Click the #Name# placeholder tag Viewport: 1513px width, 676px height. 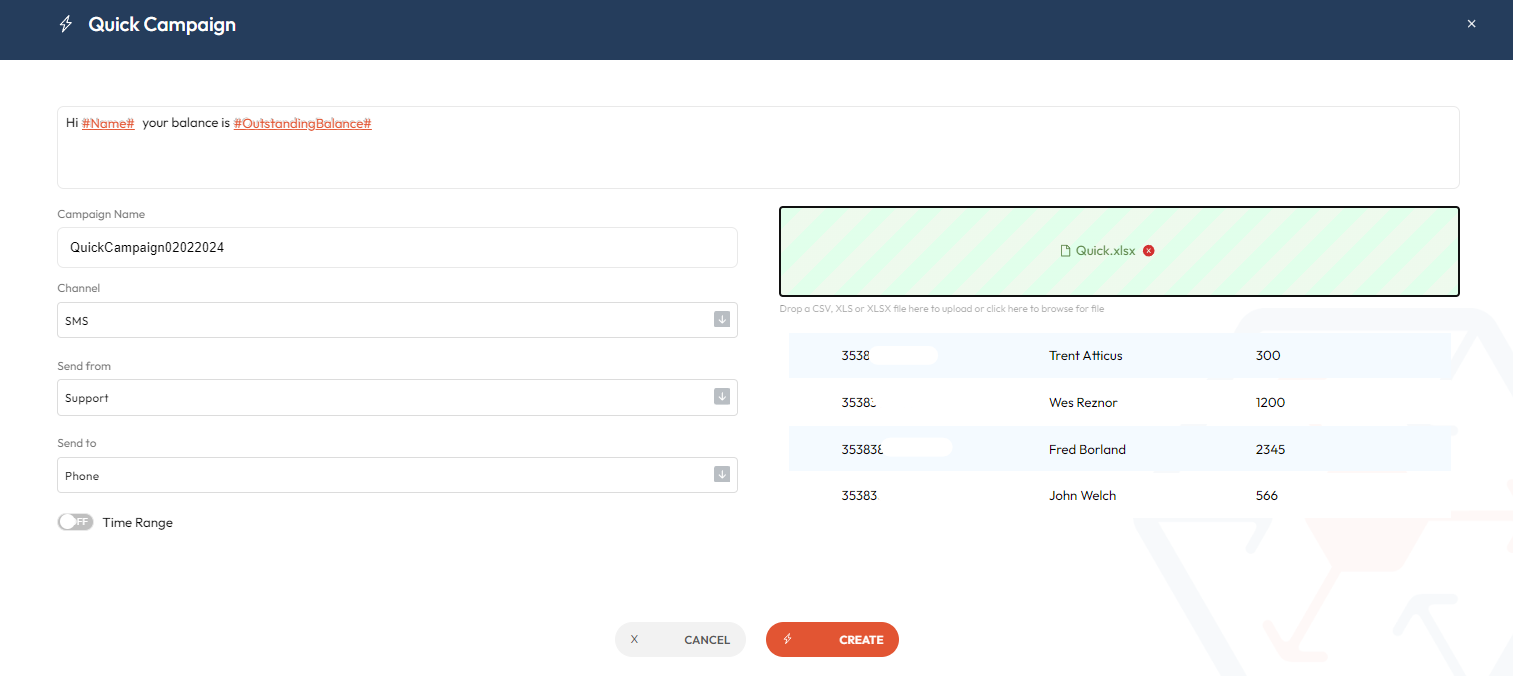pos(108,123)
